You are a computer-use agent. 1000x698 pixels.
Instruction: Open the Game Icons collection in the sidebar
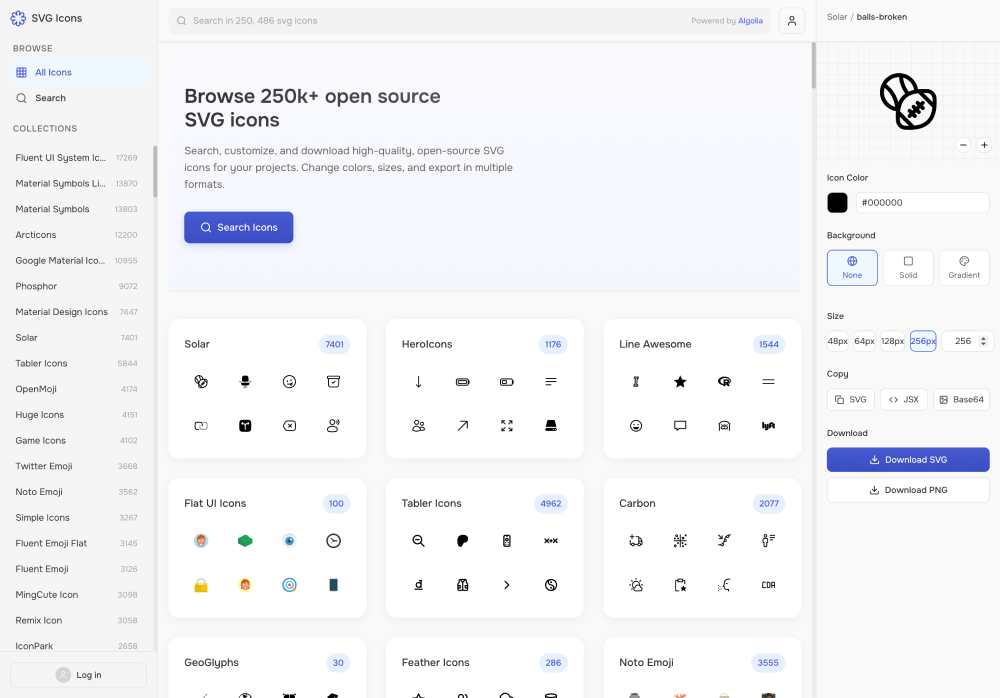[77, 441]
